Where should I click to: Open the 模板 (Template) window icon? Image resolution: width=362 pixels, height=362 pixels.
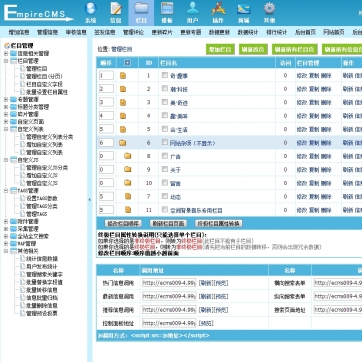pos(167,9)
